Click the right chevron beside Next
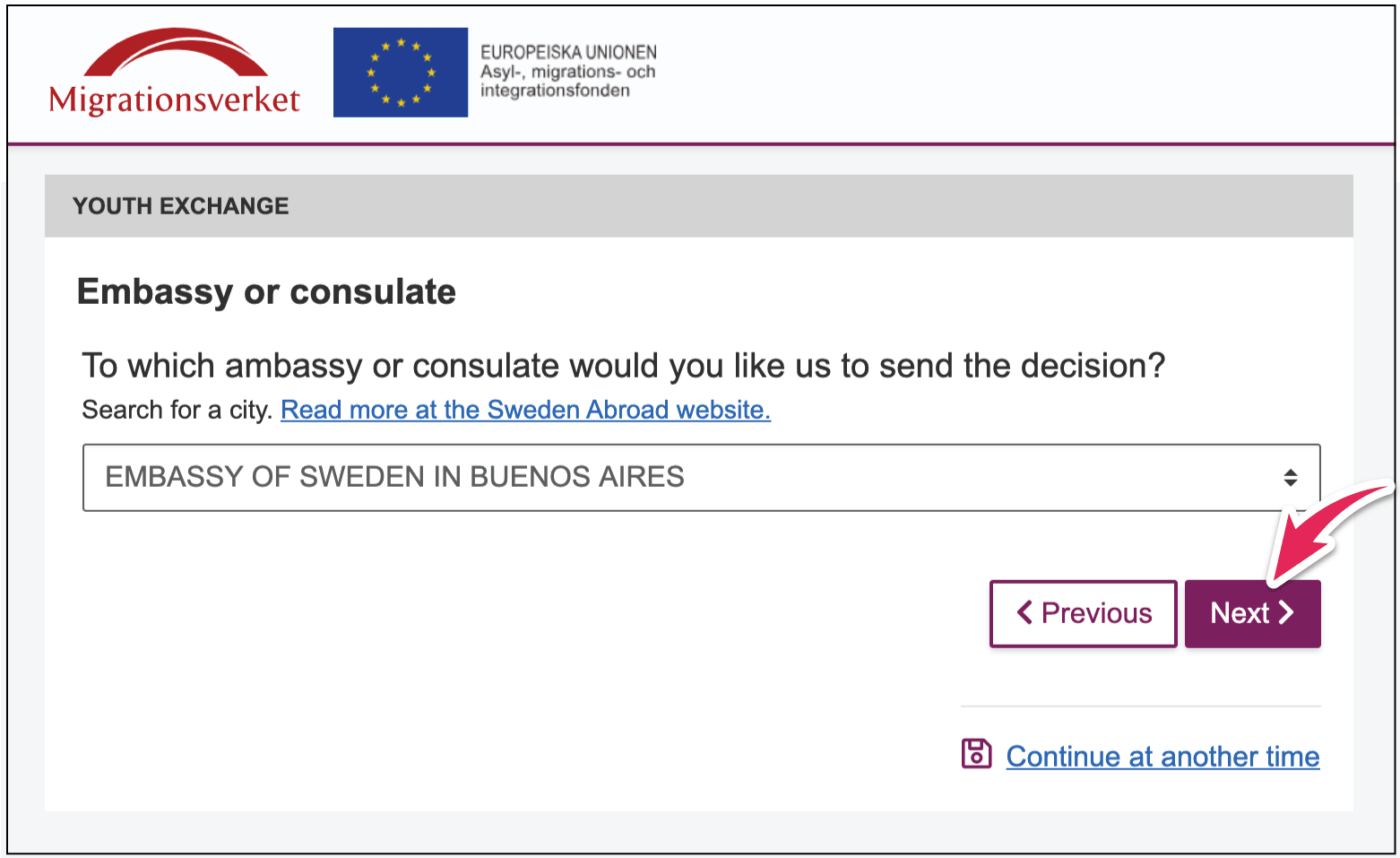Image resolution: width=1400 pixels, height=858 pixels. 1287,612
